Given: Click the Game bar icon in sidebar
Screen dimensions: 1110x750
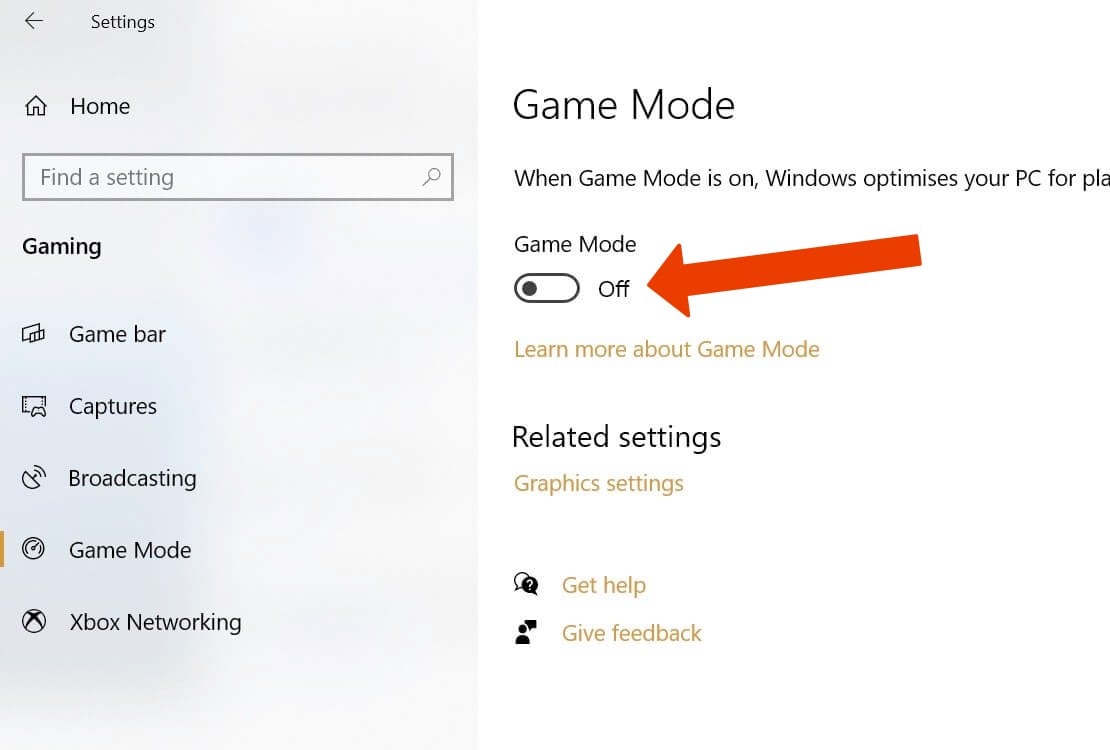Looking at the screenshot, I should [x=34, y=334].
